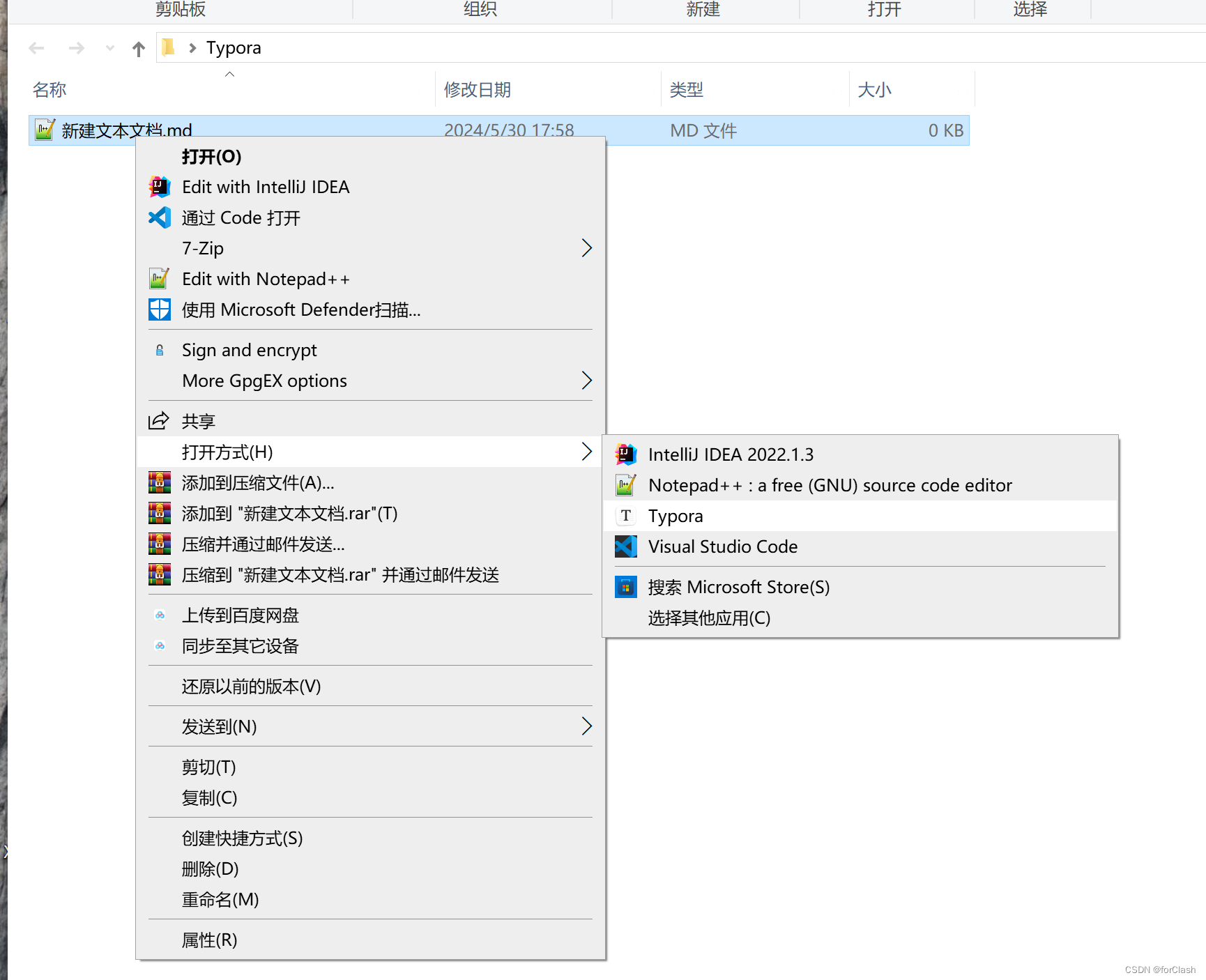Click the WinRAR icon beside 压缩到 "新建文本文档.rar" 并通过邮件发送
Image resolution: width=1206 pixels, height=980 pixels.
coord(160,574)
